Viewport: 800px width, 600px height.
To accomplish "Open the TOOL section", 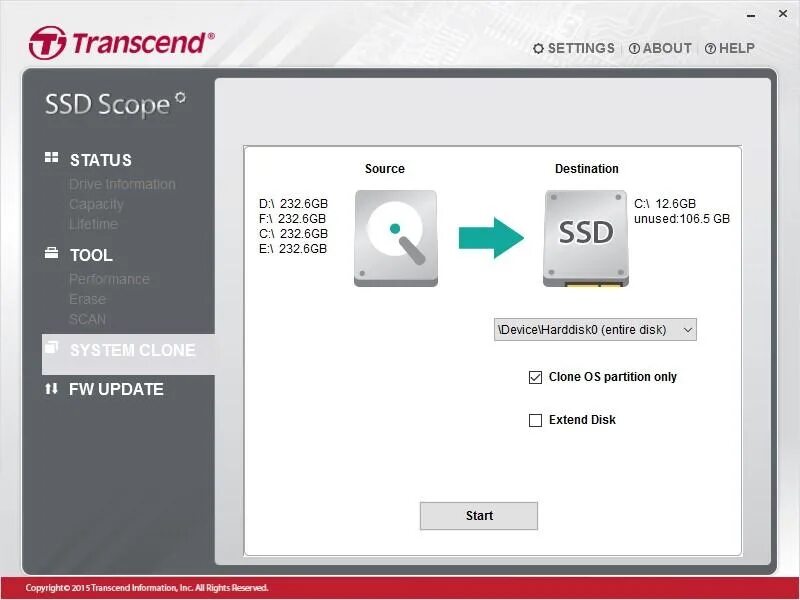I will point(91,255).
